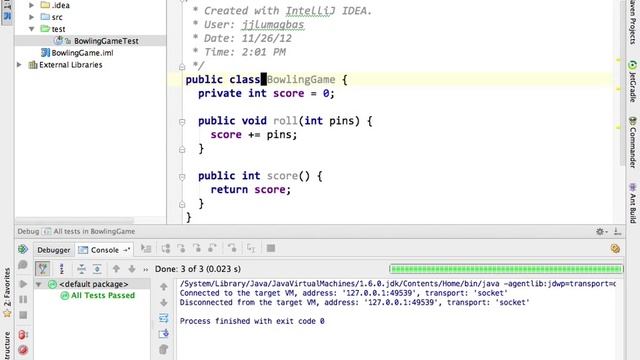Open the View Breakpoints icon

(23, 335)
